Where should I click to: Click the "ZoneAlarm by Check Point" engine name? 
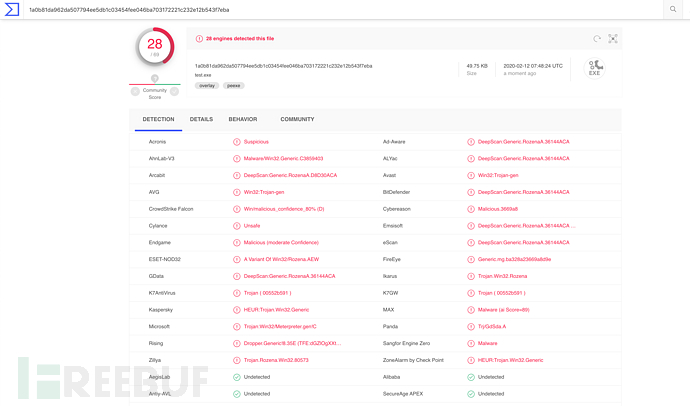[413, 360]
